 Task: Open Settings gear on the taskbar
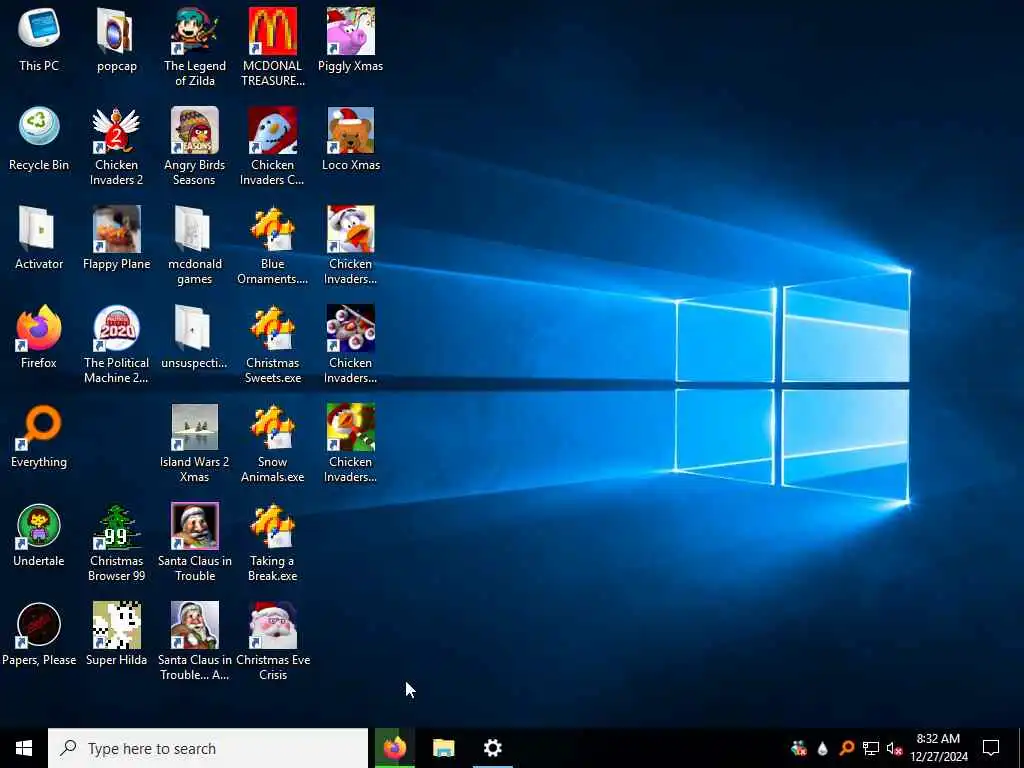click(492, 748)
